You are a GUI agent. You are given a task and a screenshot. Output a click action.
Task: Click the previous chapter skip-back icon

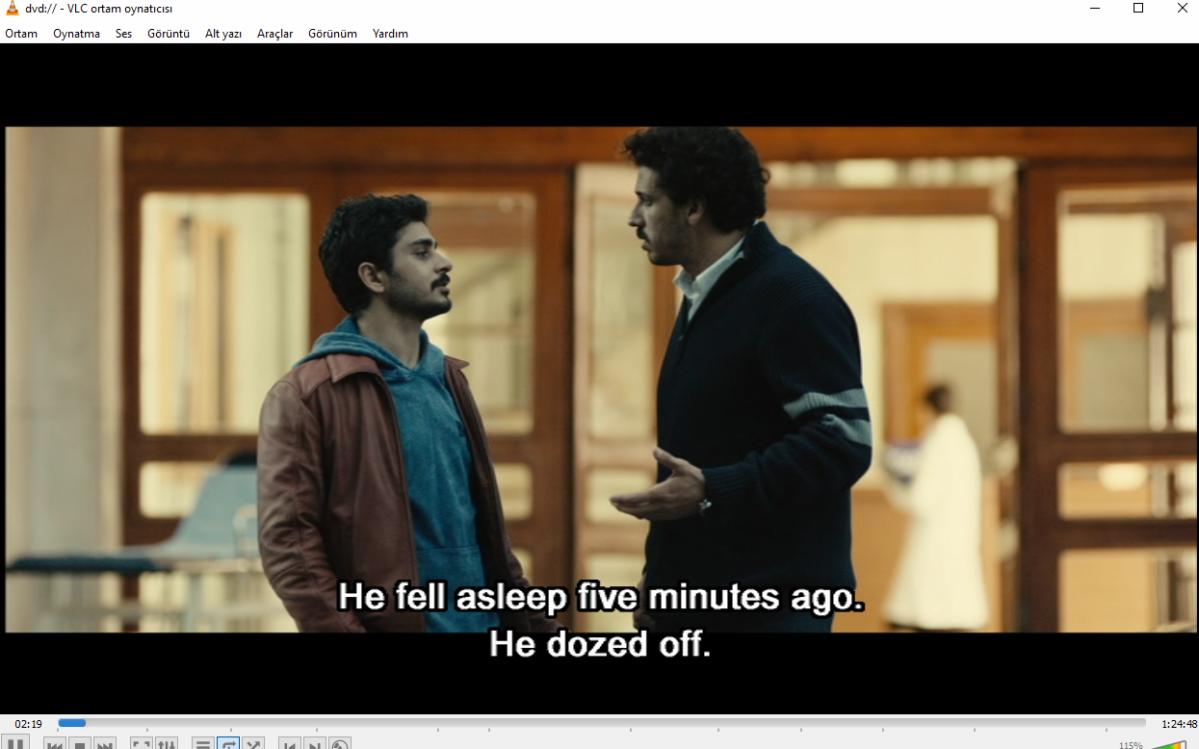click(54, 744)
